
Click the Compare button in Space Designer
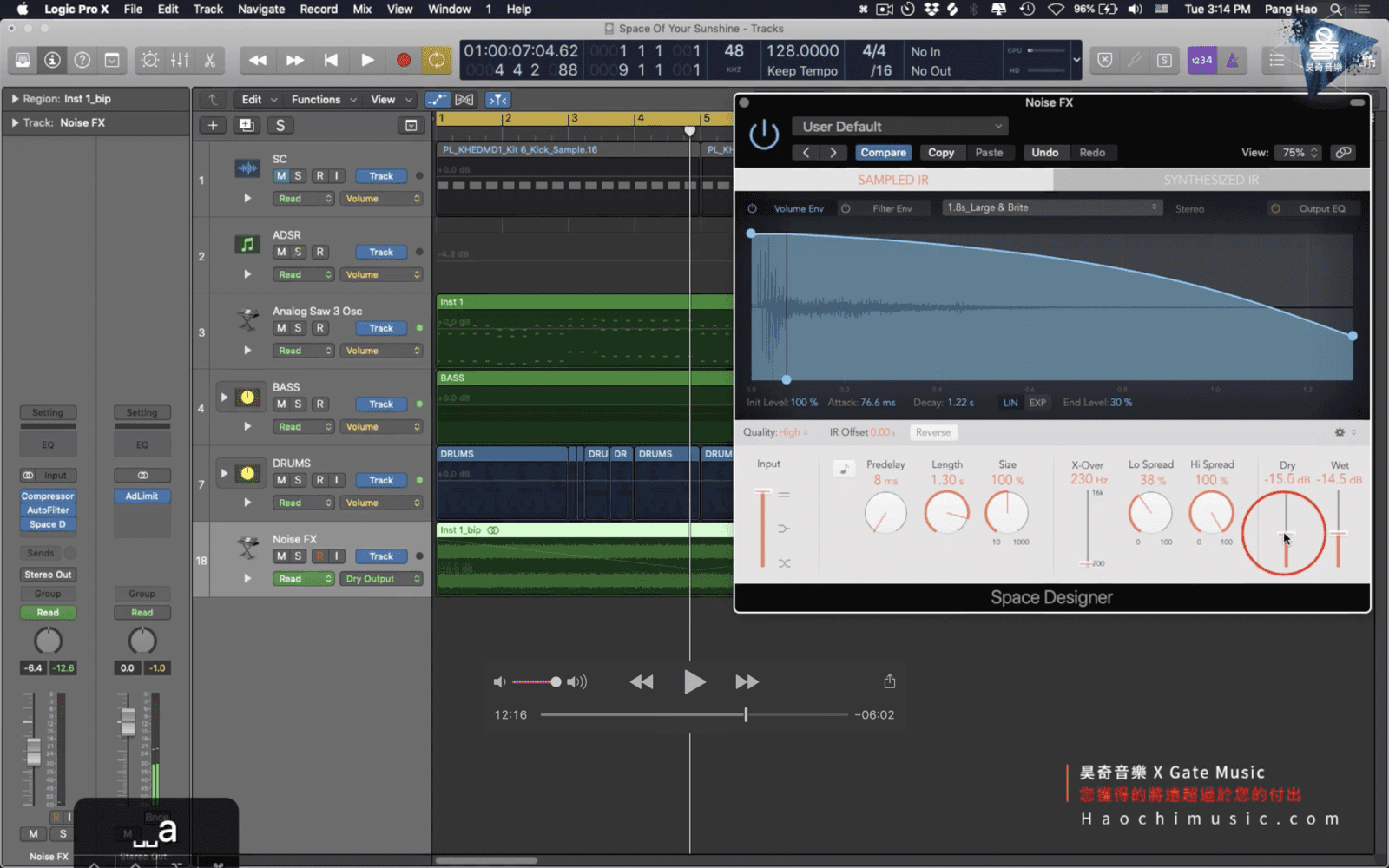pos(883,152)
